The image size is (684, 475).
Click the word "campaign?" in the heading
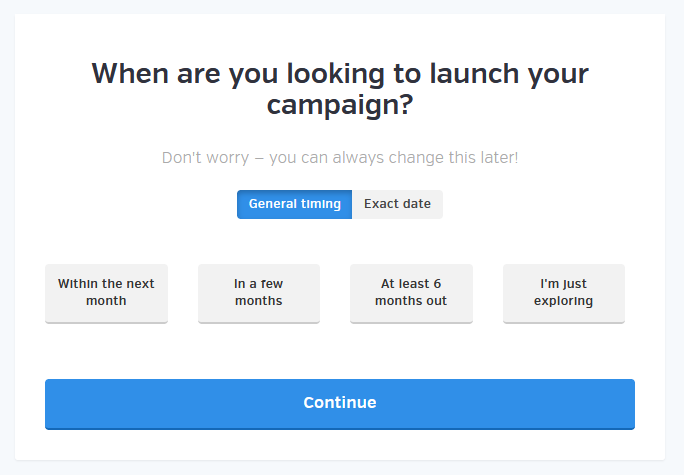[340, 106]
